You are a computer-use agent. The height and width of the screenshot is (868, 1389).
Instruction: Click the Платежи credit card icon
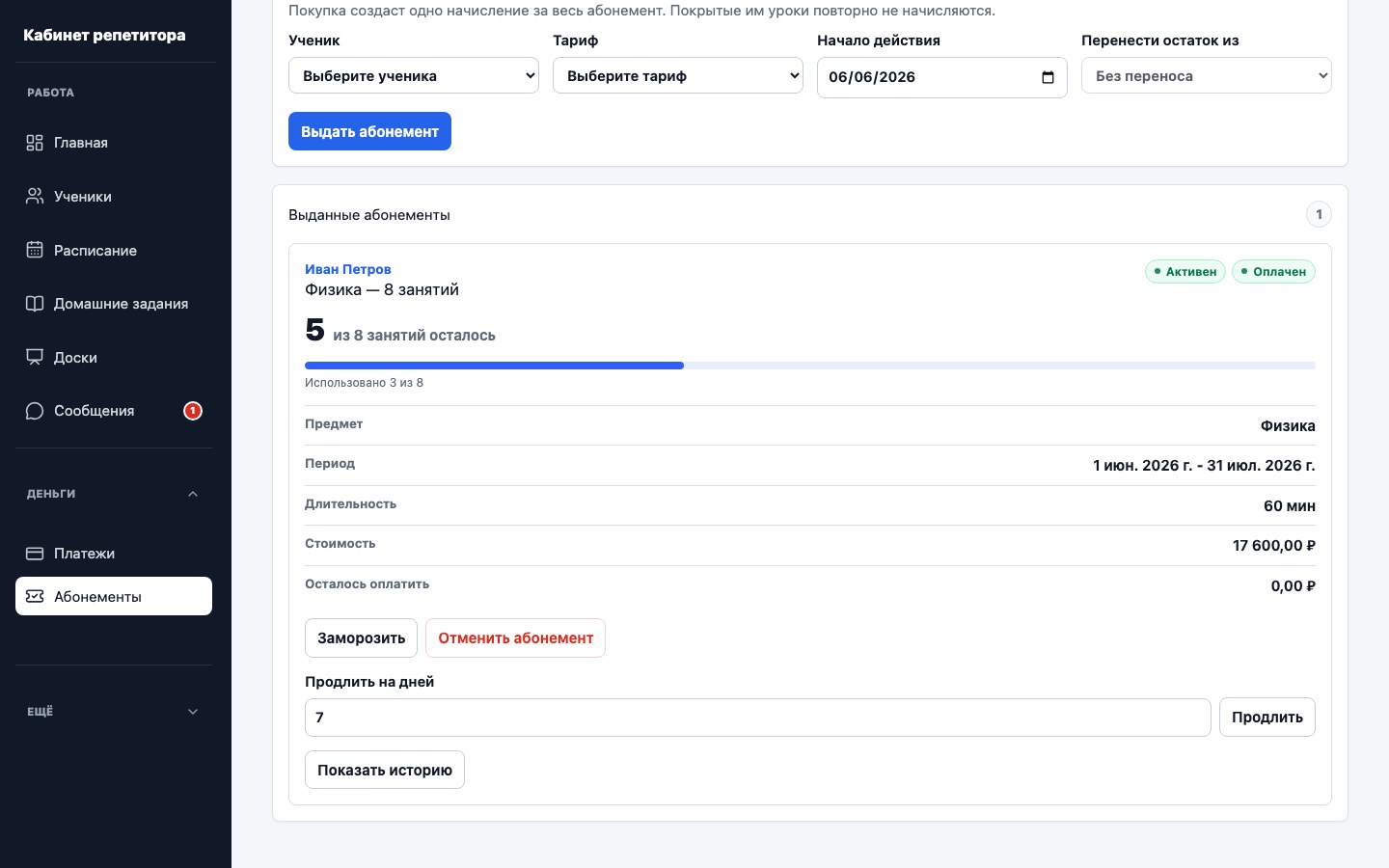pyautogui.click(x=35, y=554)
